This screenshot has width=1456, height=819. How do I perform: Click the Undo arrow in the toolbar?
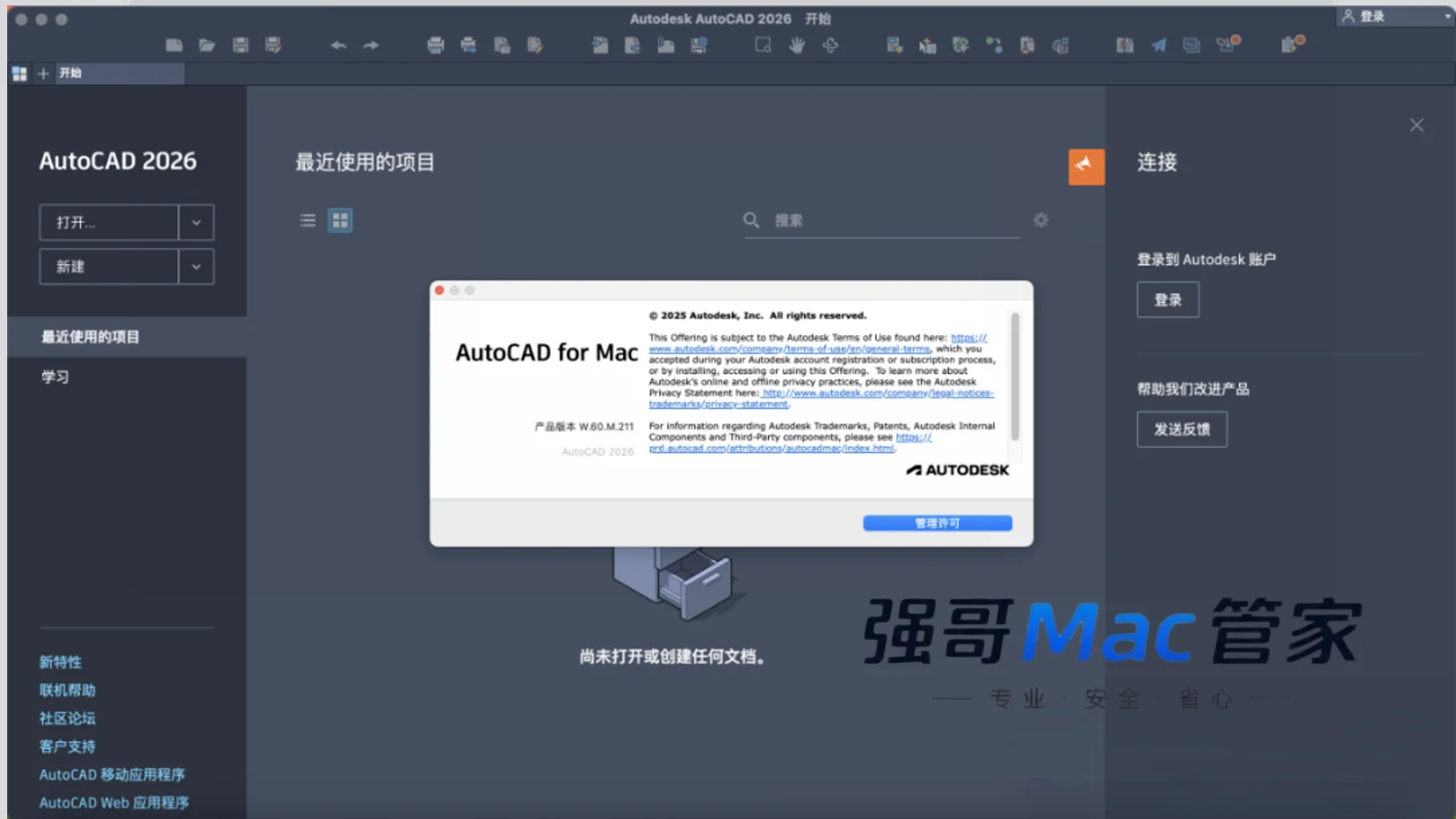click(338, 45)
